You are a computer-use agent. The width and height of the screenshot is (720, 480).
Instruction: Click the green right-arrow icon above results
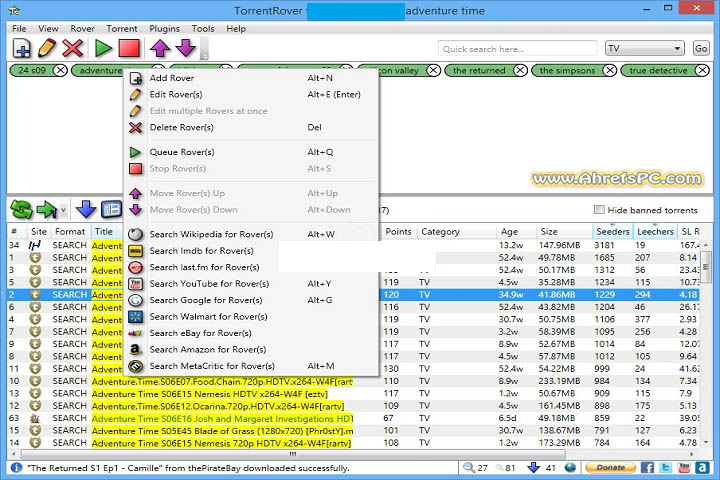[46, 210]
